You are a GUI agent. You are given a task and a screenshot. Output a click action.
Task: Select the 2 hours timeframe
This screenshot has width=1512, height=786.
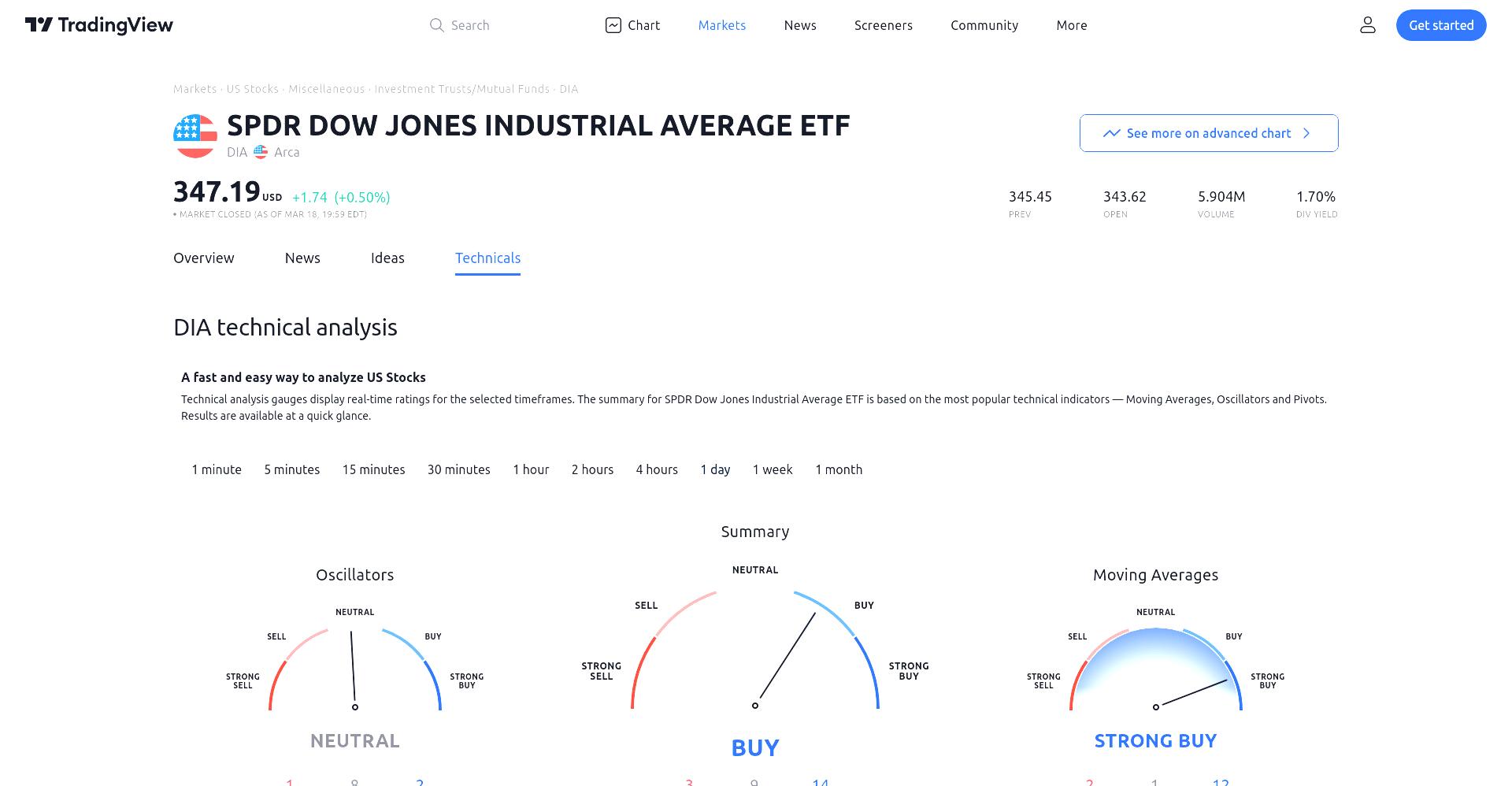point(592,469)
